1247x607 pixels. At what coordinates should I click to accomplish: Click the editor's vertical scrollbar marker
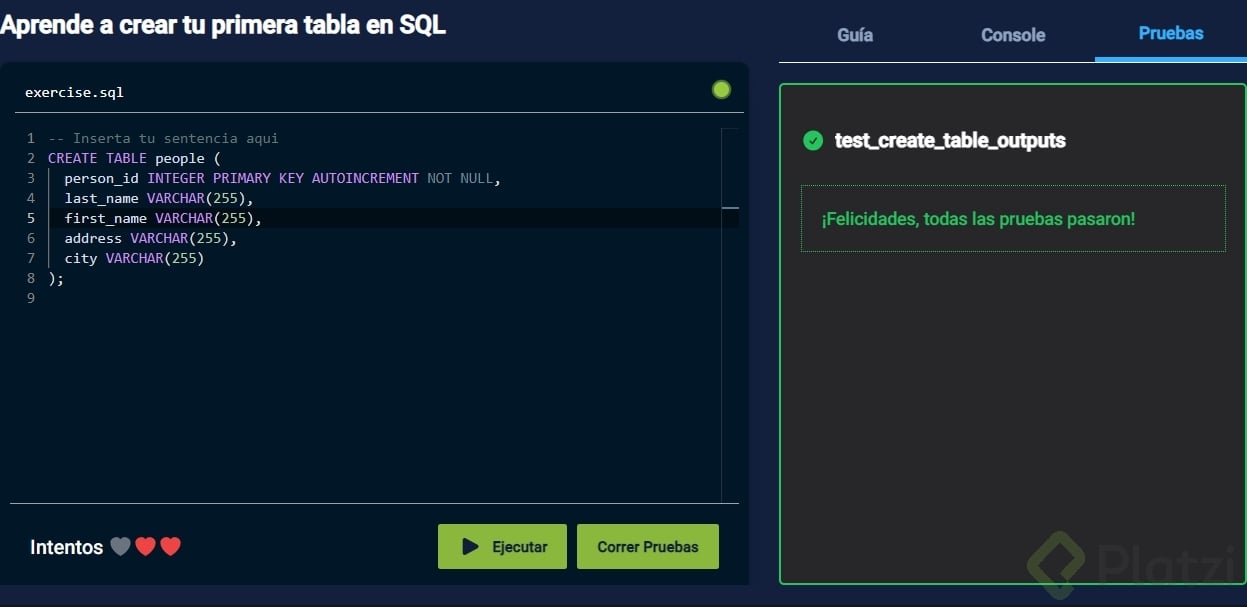[730, 208]
